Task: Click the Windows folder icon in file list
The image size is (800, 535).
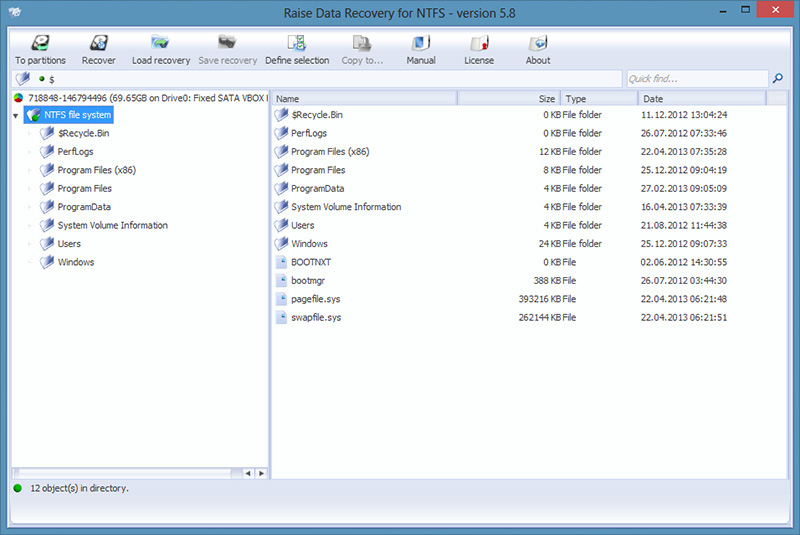Action: (281, 243)
